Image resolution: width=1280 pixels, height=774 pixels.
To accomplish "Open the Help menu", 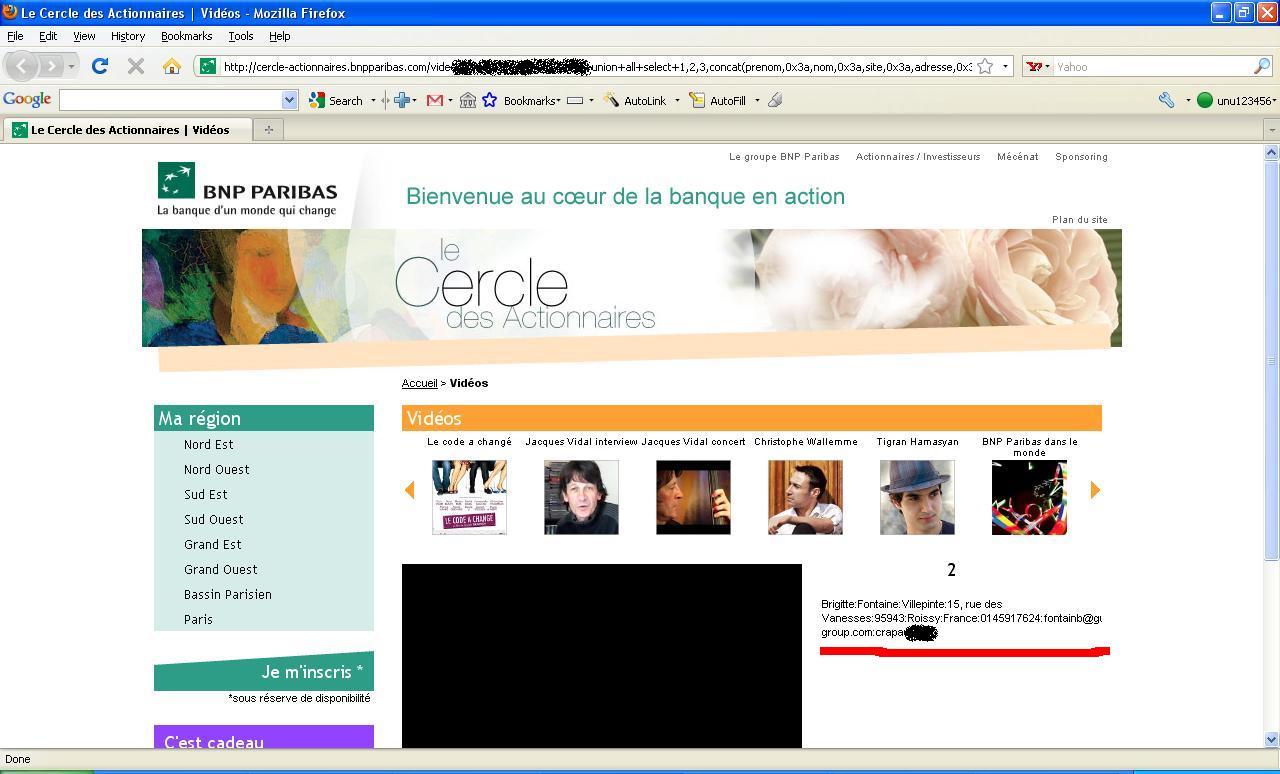I will pos(279,36).
